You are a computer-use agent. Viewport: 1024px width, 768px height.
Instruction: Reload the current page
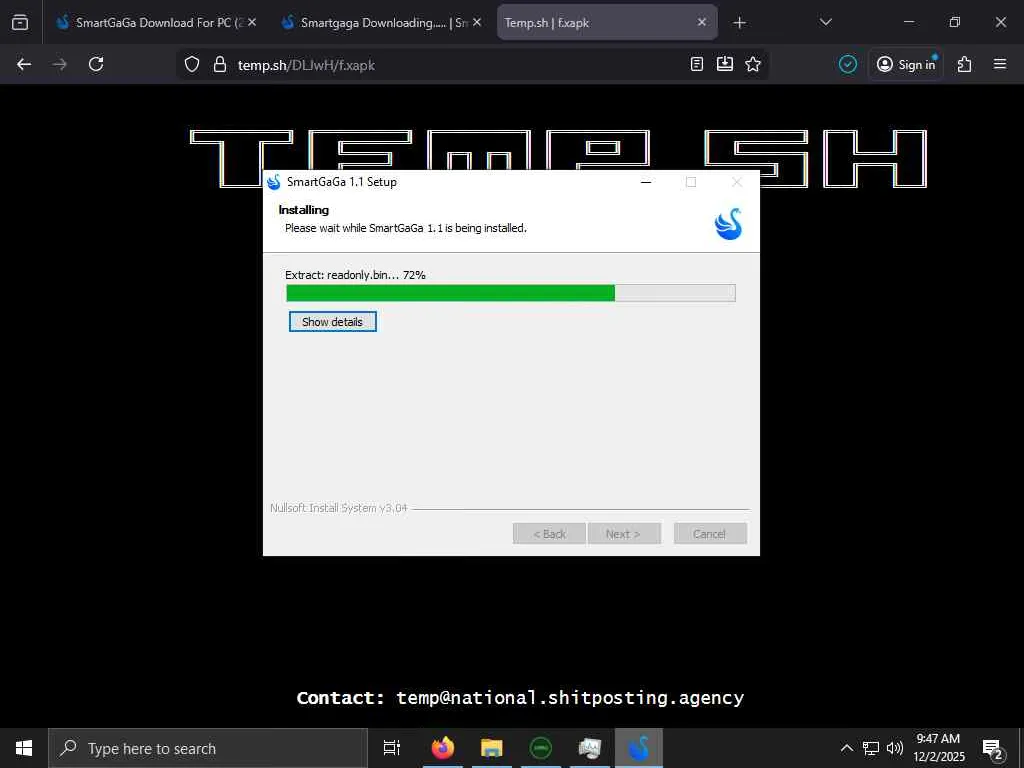tap(96, 64)
